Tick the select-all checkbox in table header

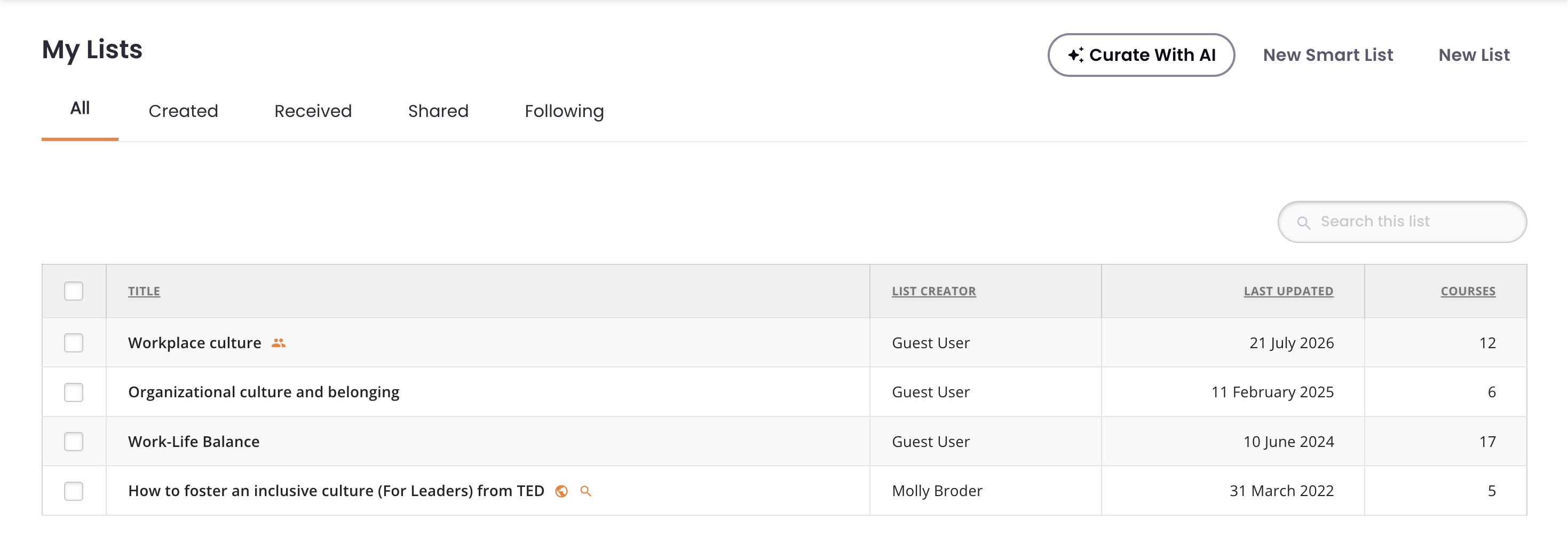pyautogui.click(x=74, y=291)
